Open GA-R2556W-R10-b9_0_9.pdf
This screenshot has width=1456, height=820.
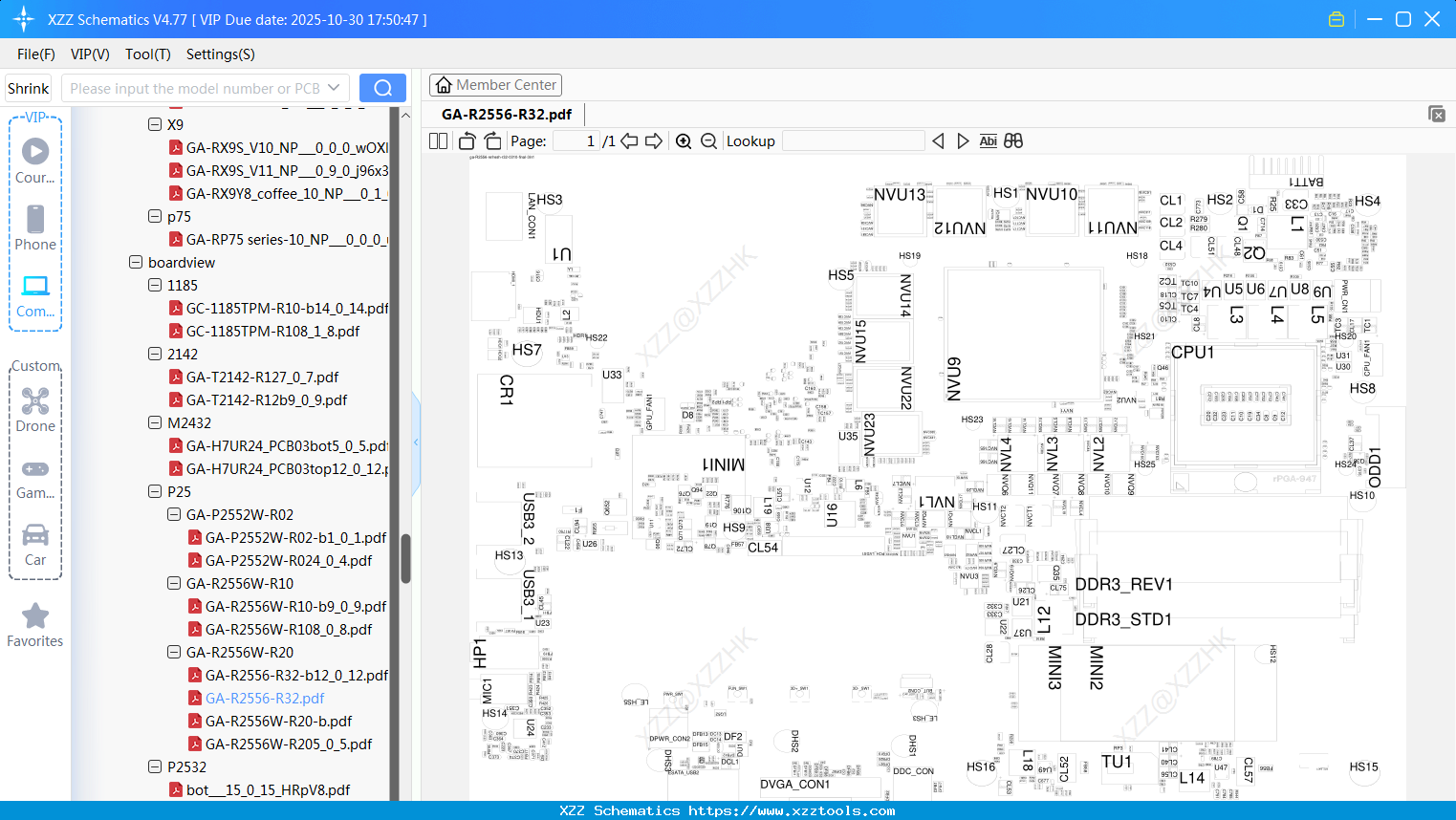click(288, 606)
